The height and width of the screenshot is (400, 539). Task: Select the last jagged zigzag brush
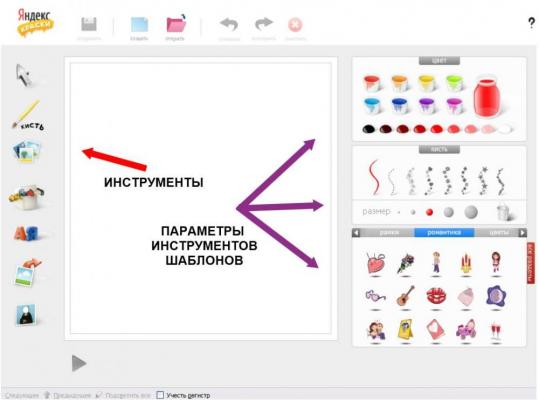pyautogui.click(x=500, y=181)
